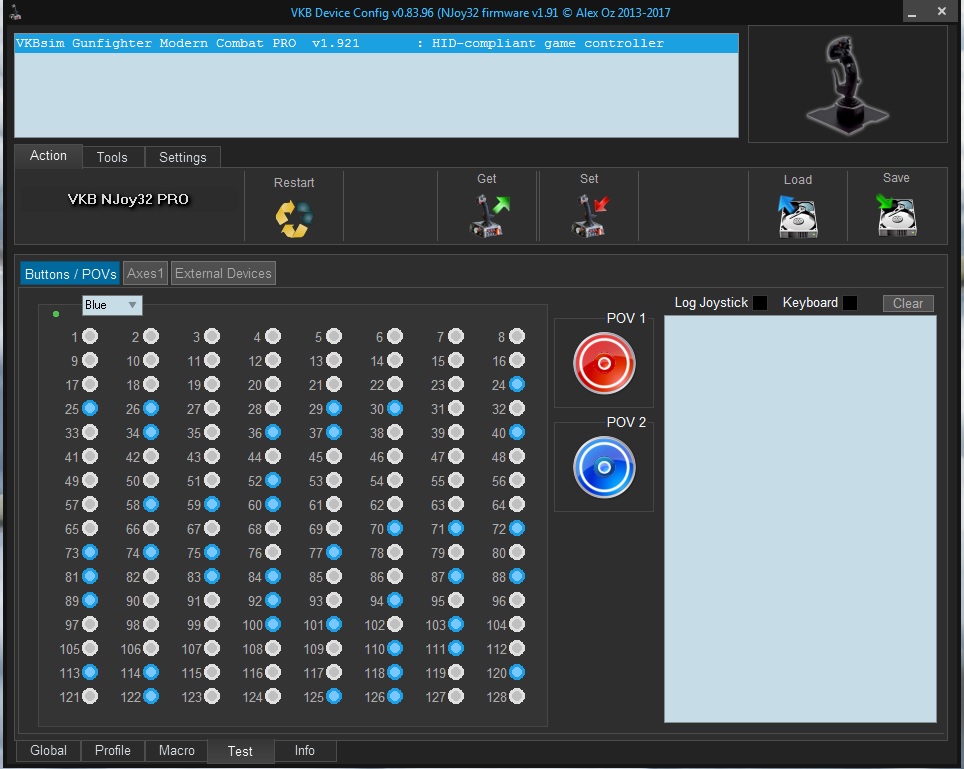Switch to the Tools tab
Screen dimensions: 964x769
coord(112,157)
